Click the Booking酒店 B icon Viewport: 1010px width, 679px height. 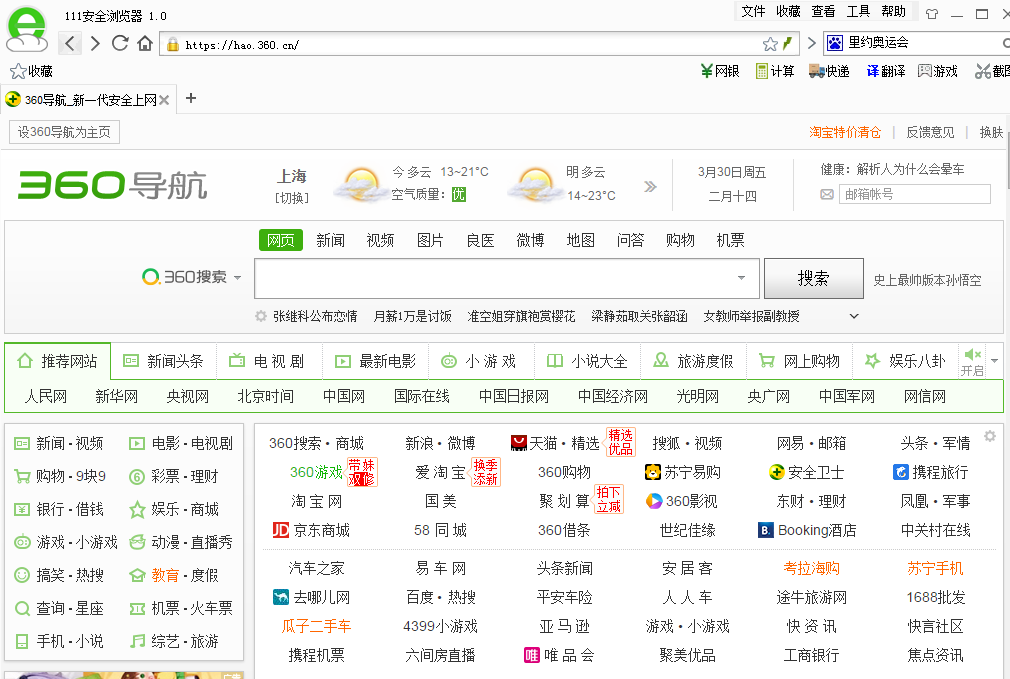tap(766, 530)
